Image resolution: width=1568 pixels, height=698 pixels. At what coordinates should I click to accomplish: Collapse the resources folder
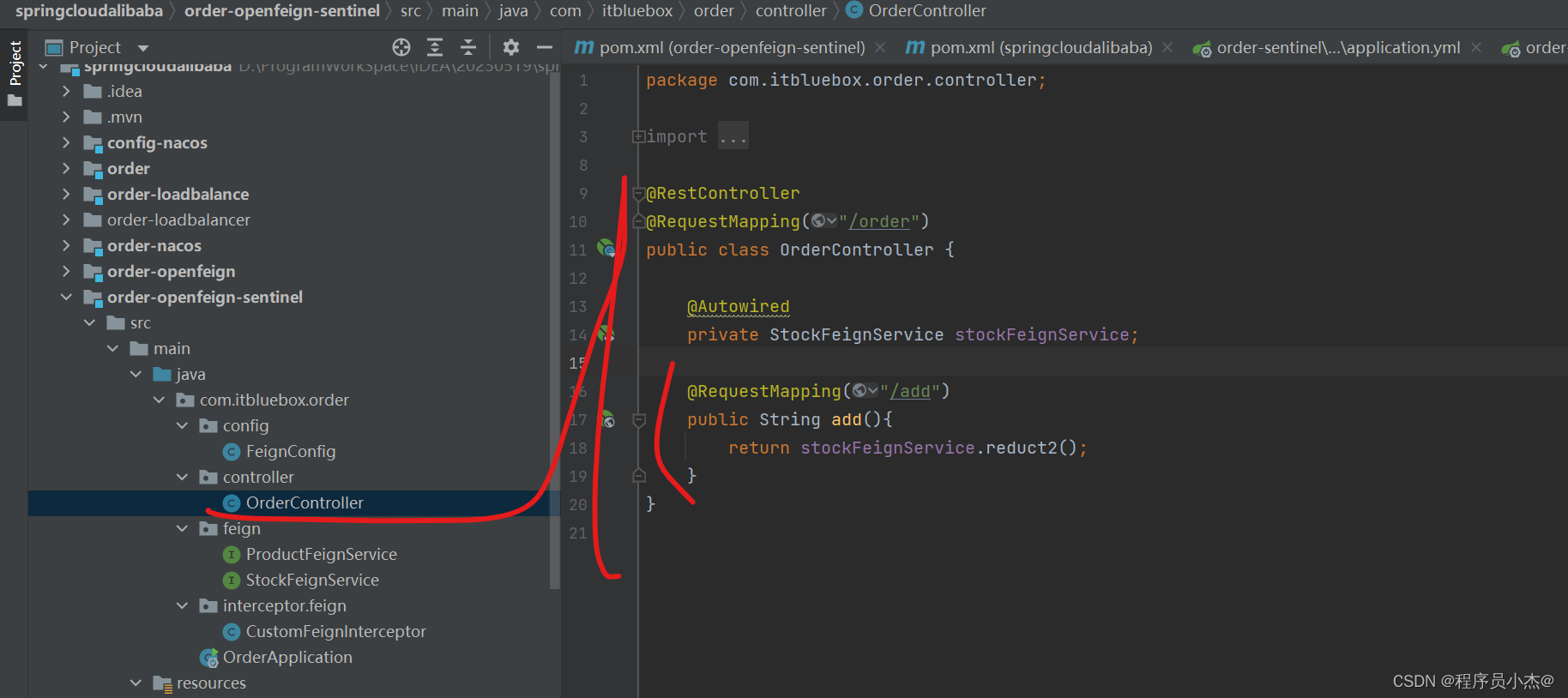coord(136,683)
